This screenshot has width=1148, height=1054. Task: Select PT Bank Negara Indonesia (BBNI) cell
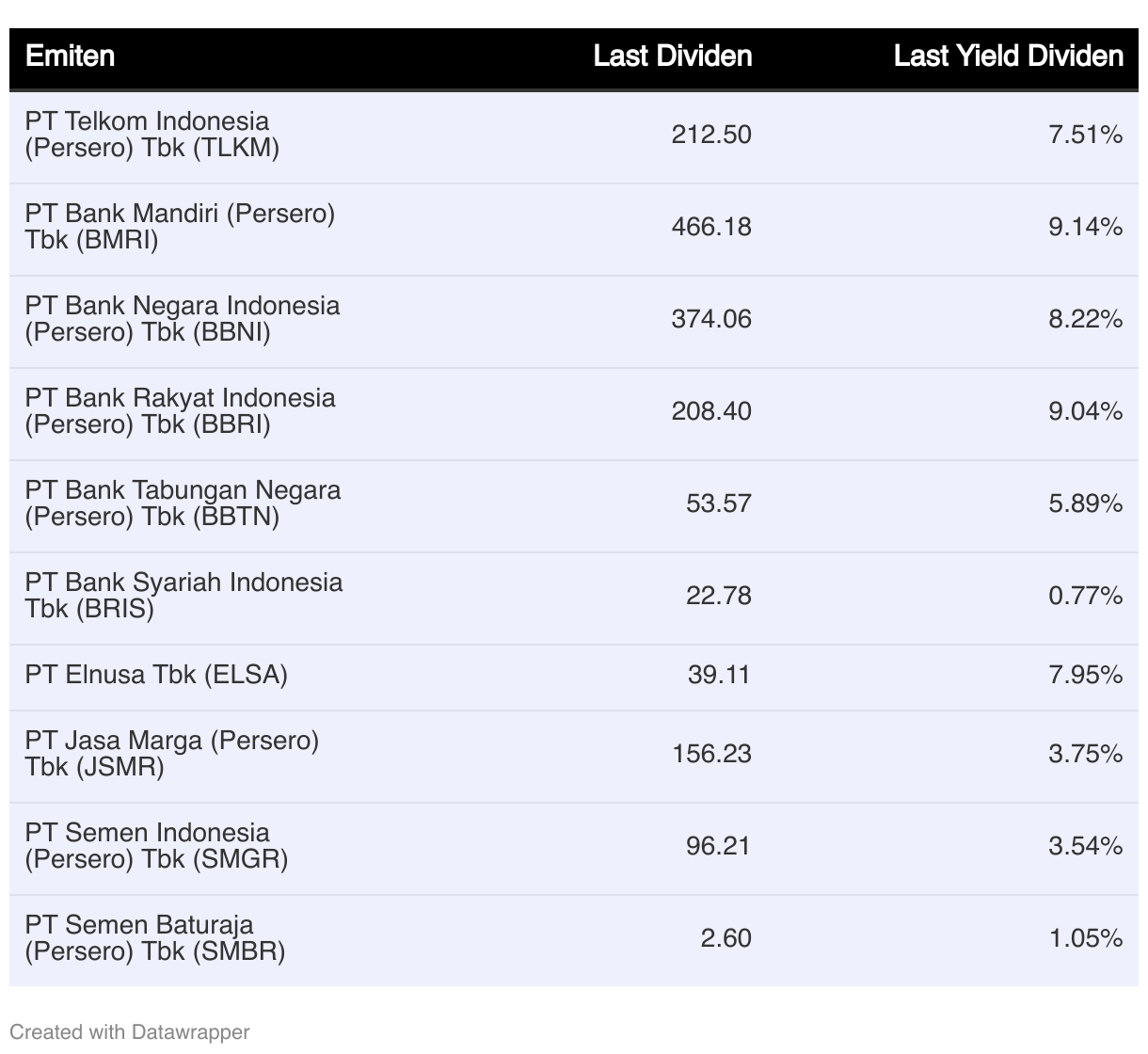(183, 319)
